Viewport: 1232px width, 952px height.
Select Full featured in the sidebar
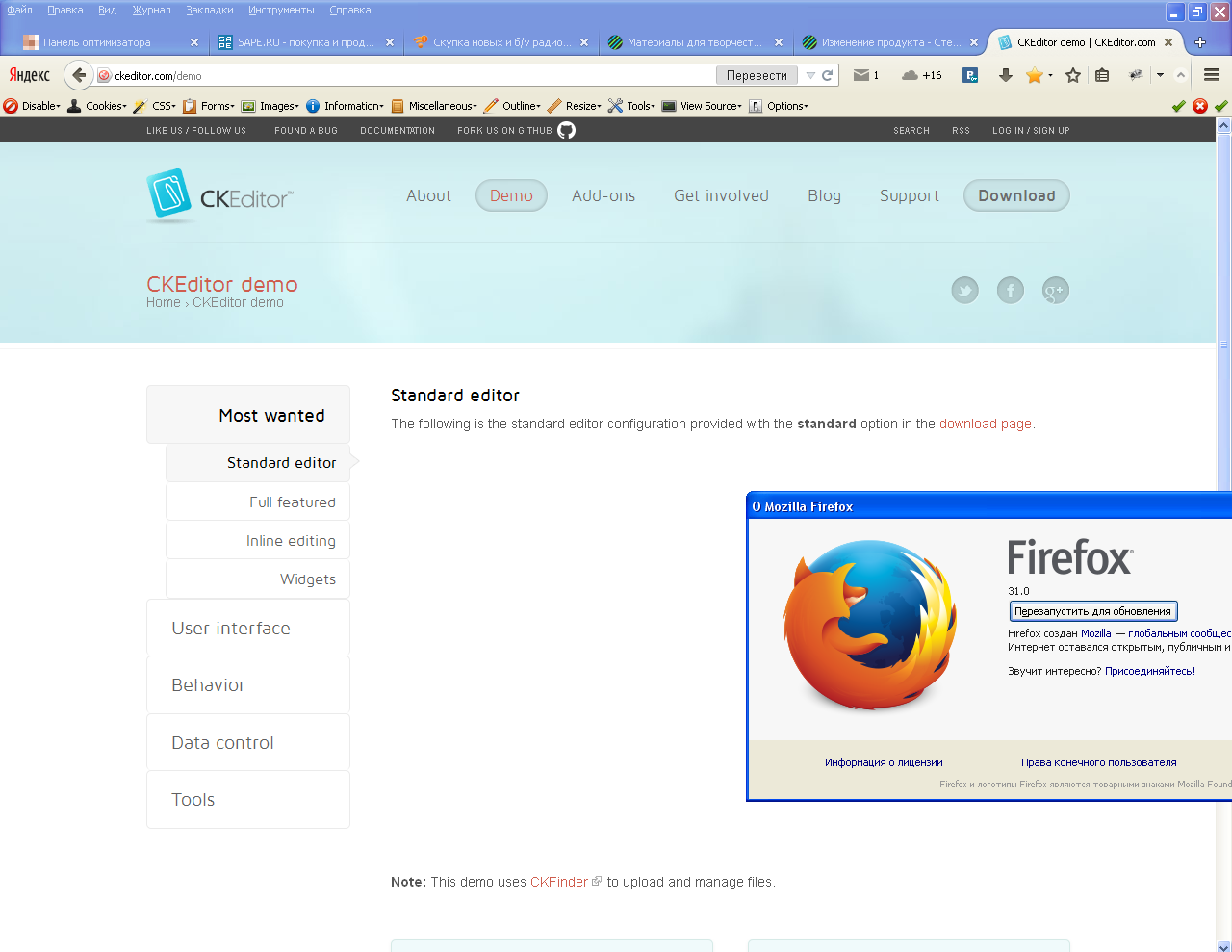tap(258, 502)
